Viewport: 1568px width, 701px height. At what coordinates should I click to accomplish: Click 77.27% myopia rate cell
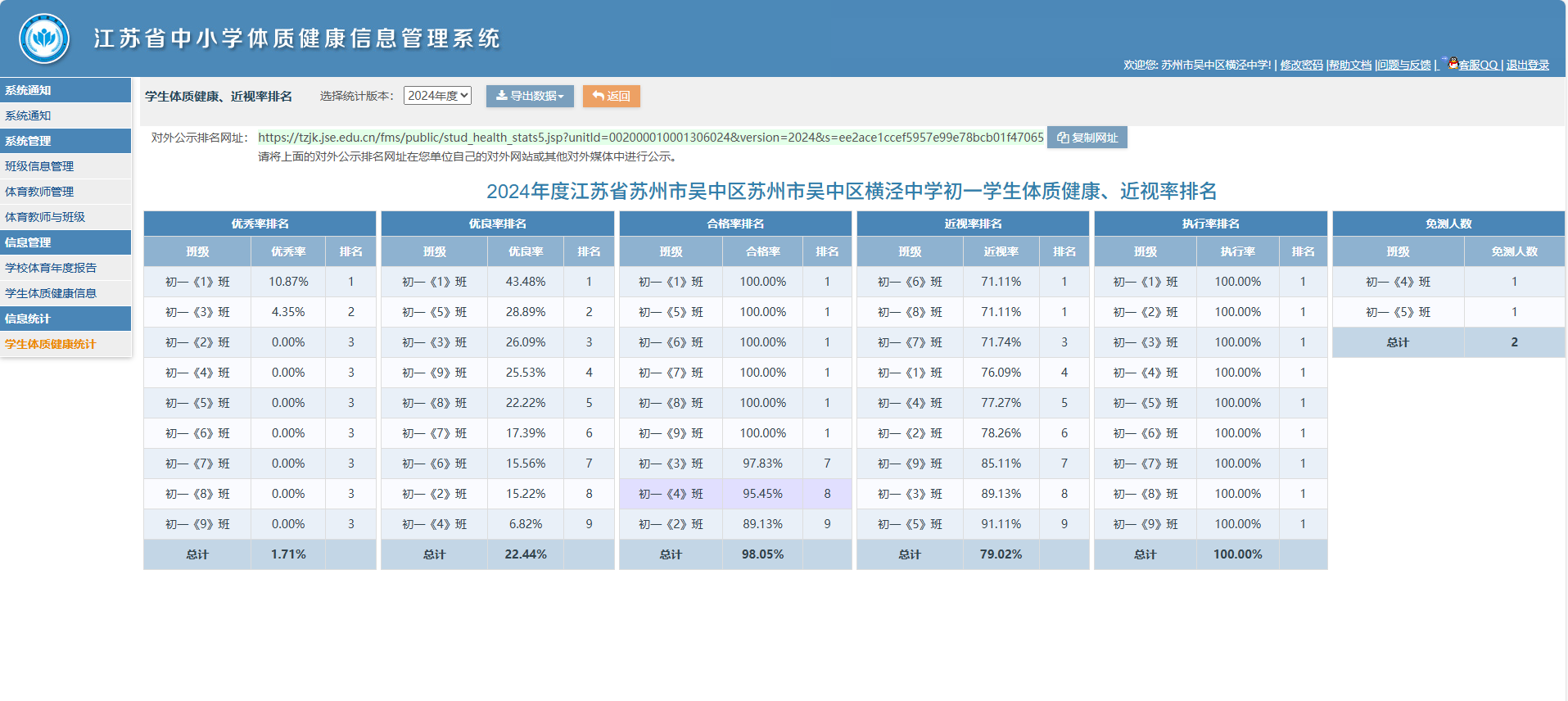tap(1001, 403)
